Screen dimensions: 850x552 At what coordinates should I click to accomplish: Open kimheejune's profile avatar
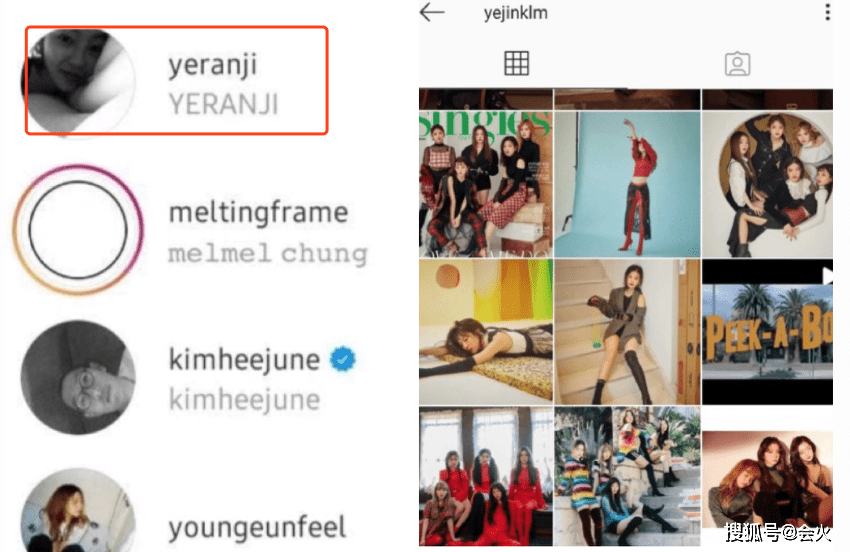point(78,377)
